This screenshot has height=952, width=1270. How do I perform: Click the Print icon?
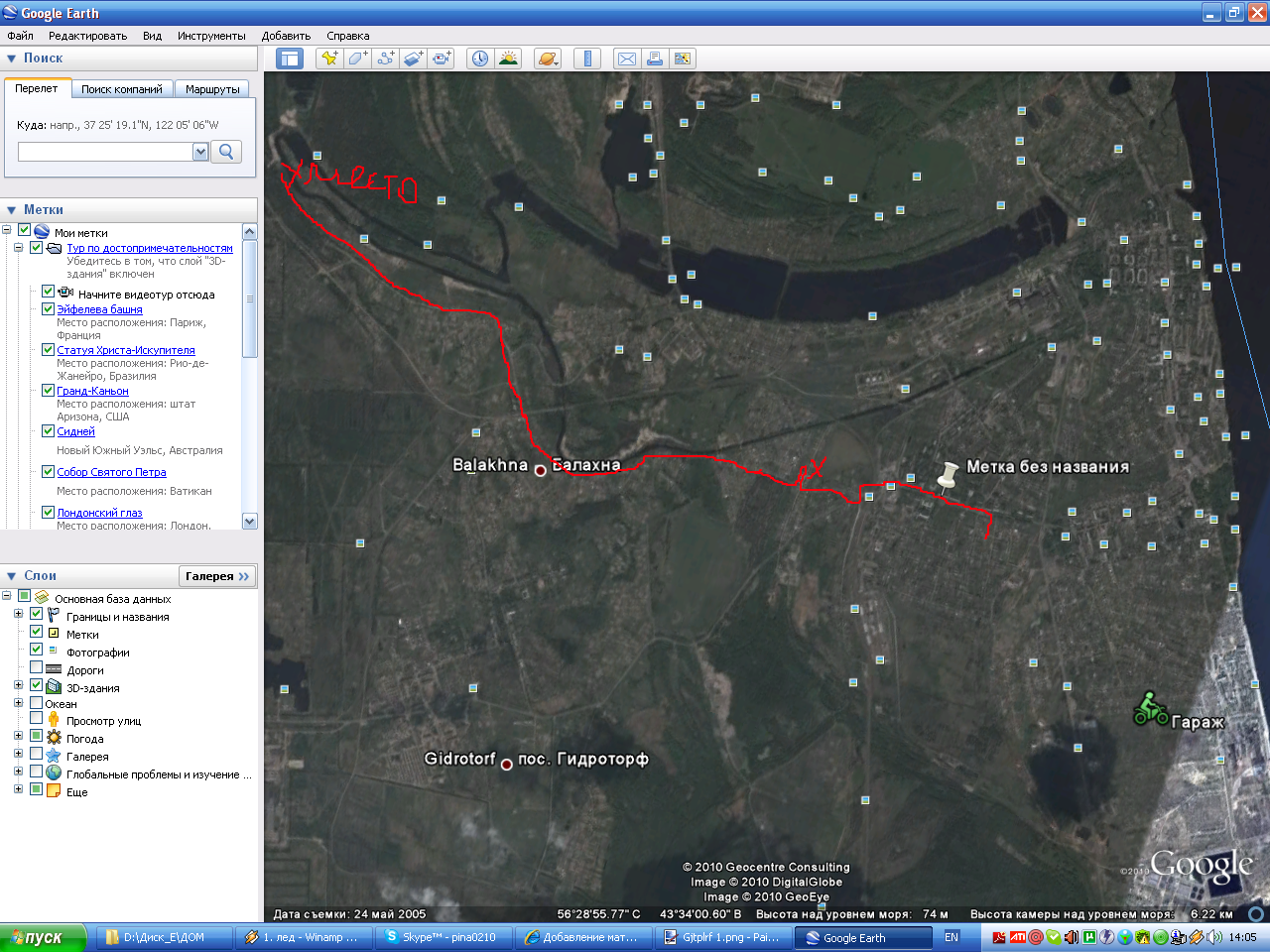click(655, 59)
